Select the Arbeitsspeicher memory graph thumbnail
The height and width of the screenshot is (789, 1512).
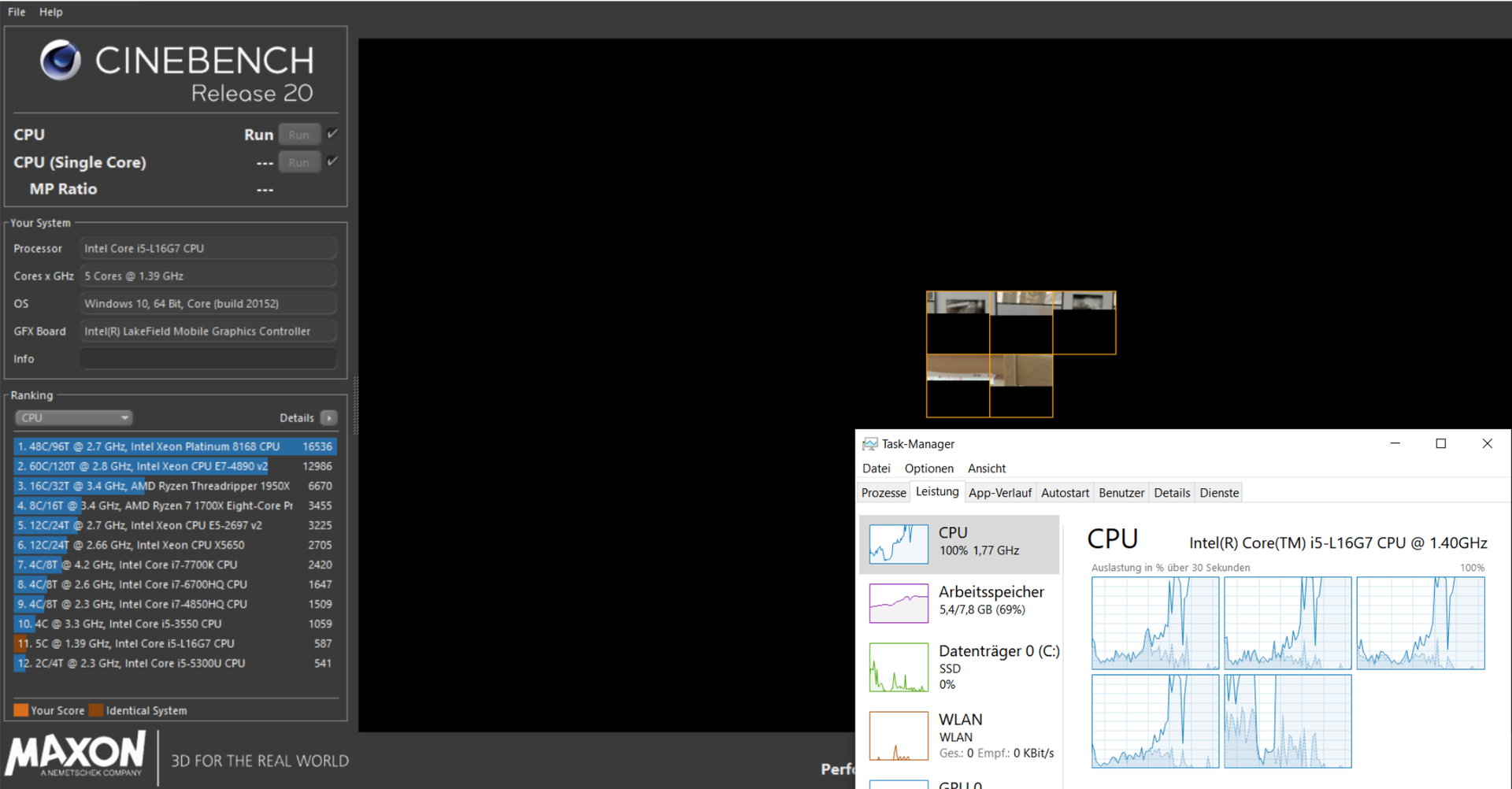(x=899, y=603)
